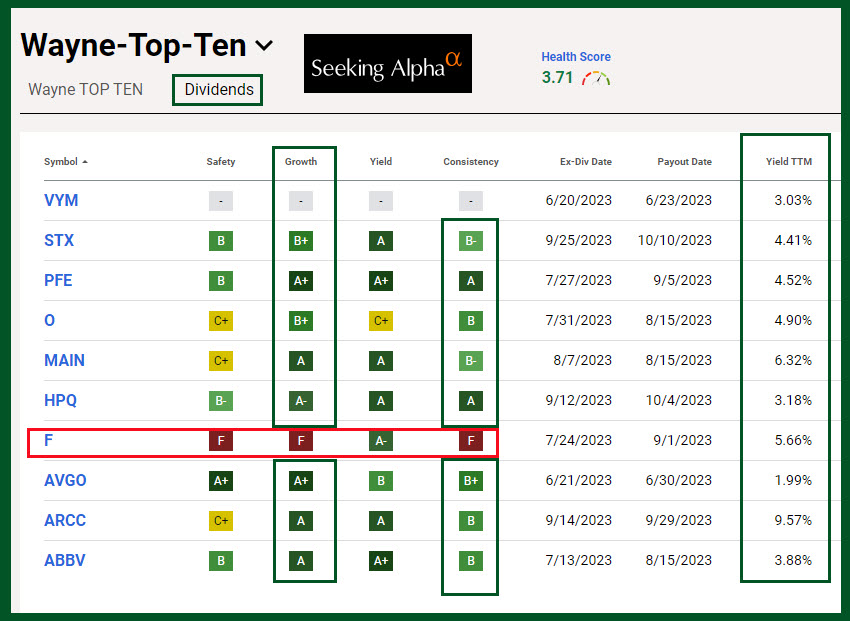Click the Health Score link

click(x=575, y=57)
